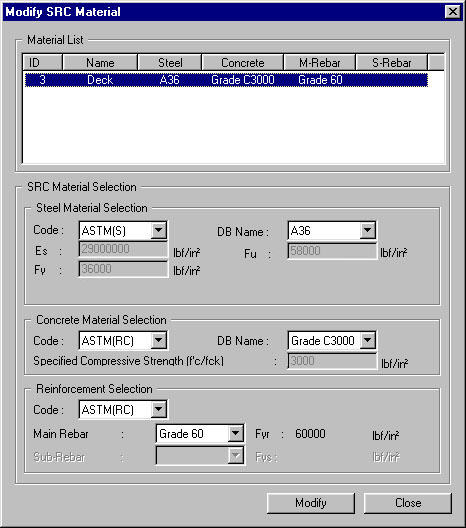466x528 pixels.
Task: Click the M-Rebar column header
Action: (320, 62)
